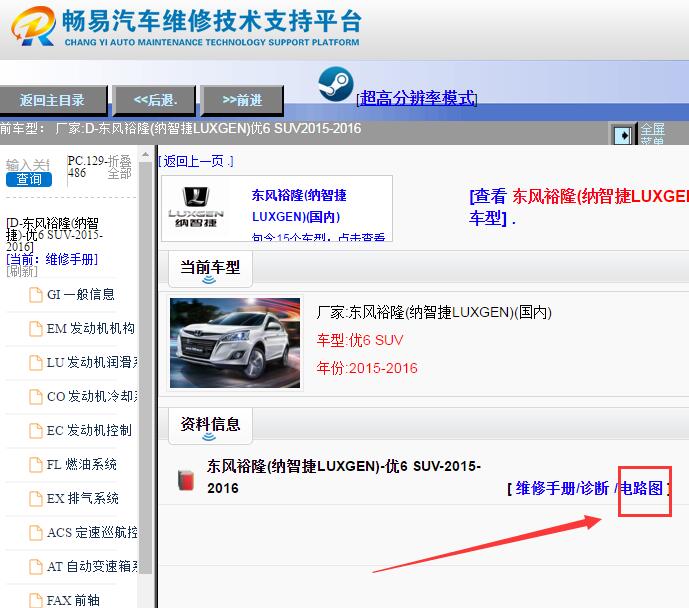Select EC 发动机控制 tree item
The image size is (689, 608).
pyautogui.click(x=89, y=431)
